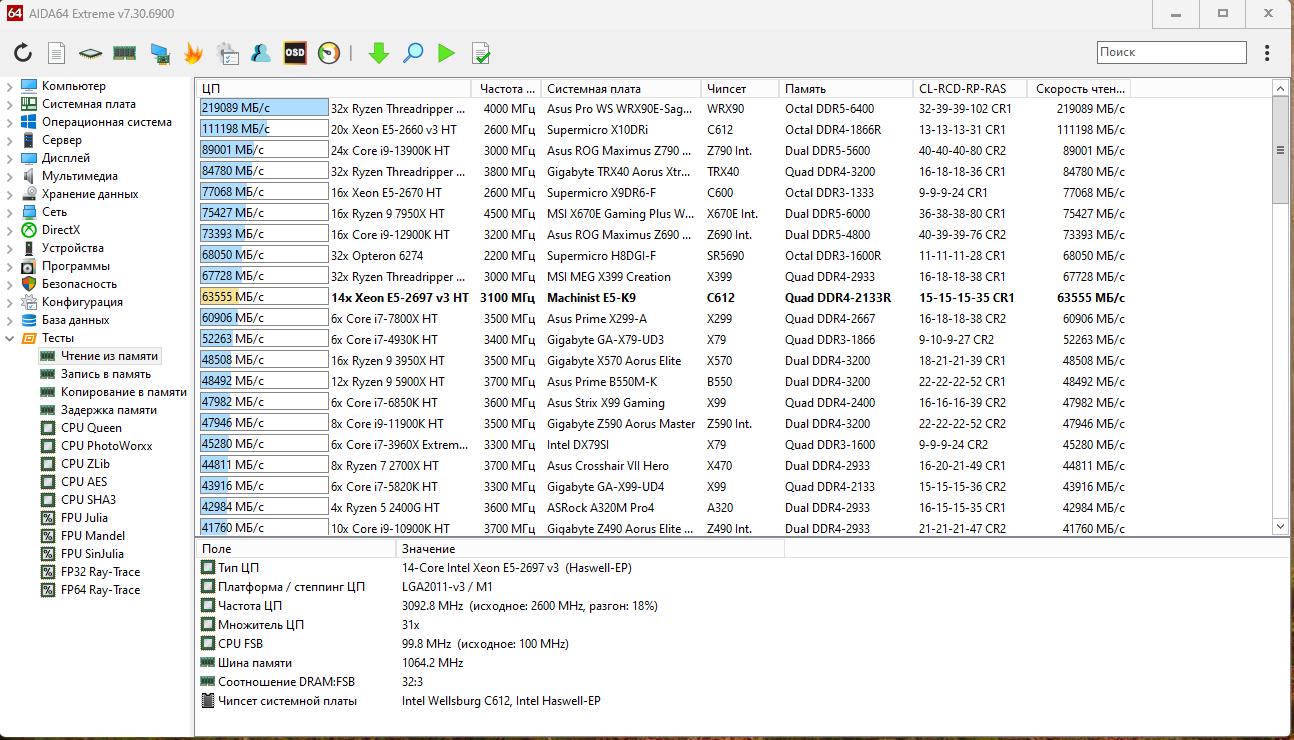This screenshot has width=1294, height=740.
Task: Expand the Мультимедиа tree node
Action: point(10,176)
